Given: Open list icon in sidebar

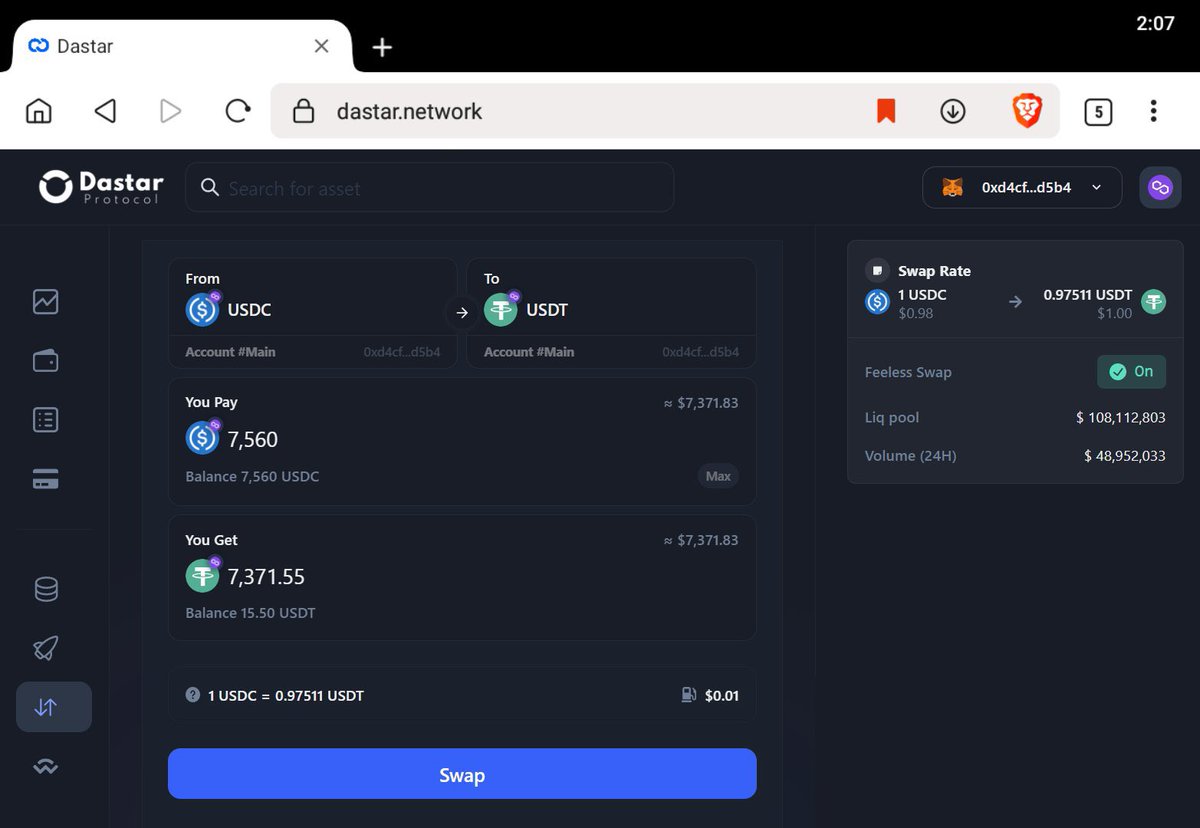Looking at the screenshot, I should point(46,420).
